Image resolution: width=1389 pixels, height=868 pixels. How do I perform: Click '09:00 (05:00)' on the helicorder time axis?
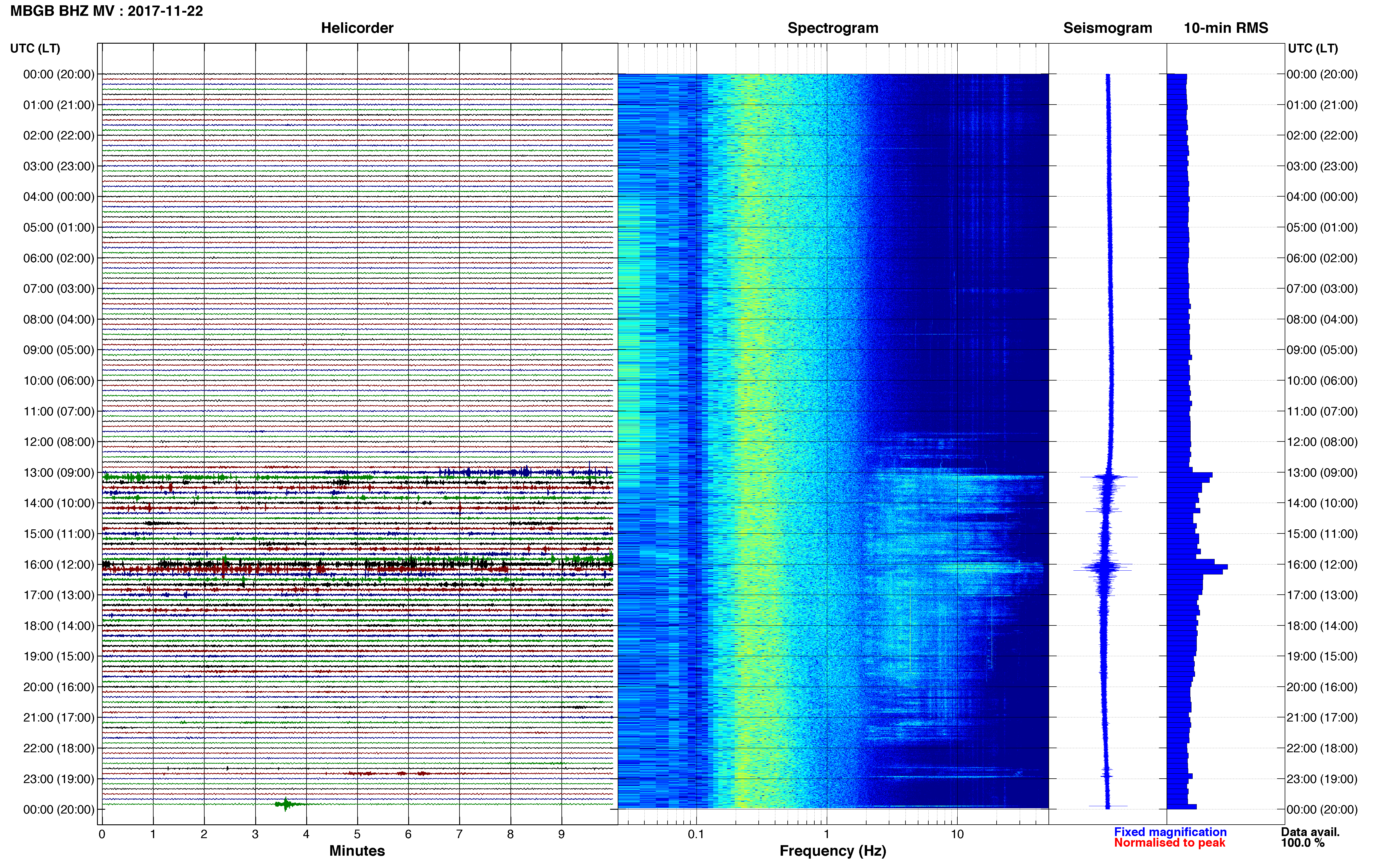59,350
